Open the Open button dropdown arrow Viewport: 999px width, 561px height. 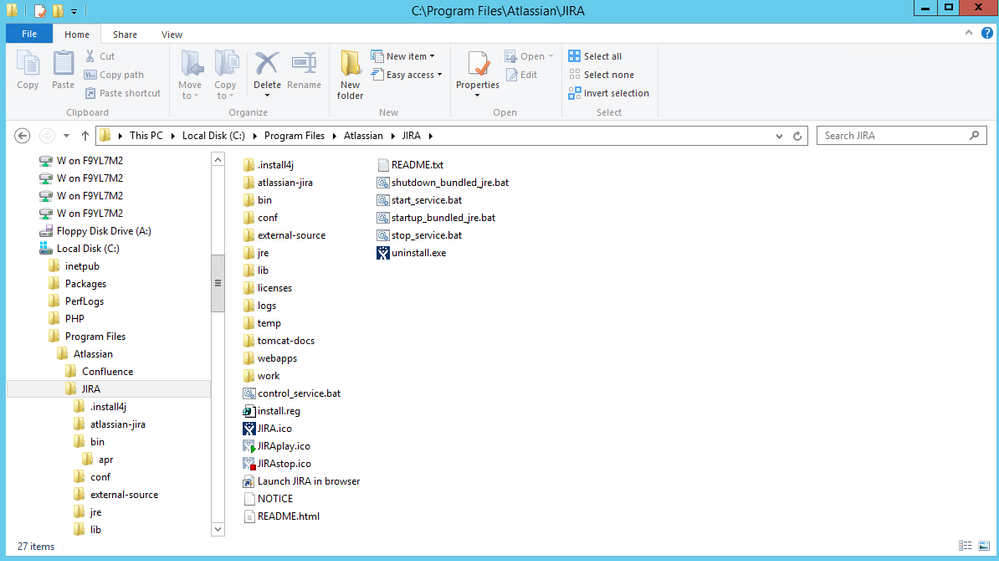click(x=551, y=56)
